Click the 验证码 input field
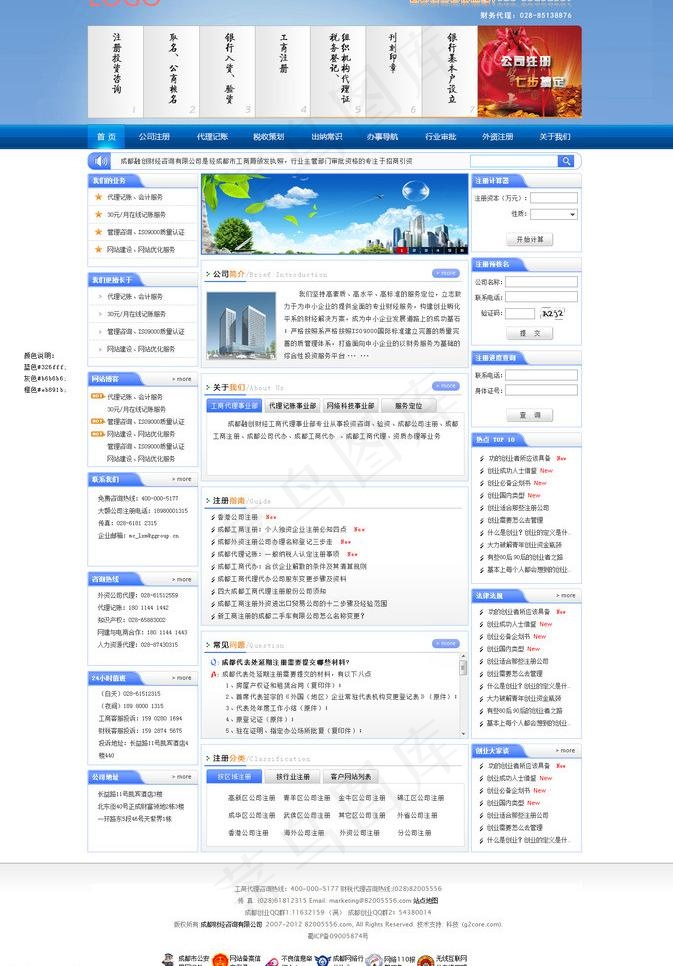The width and height of the screenshot is (673, 966). (520, 313)
